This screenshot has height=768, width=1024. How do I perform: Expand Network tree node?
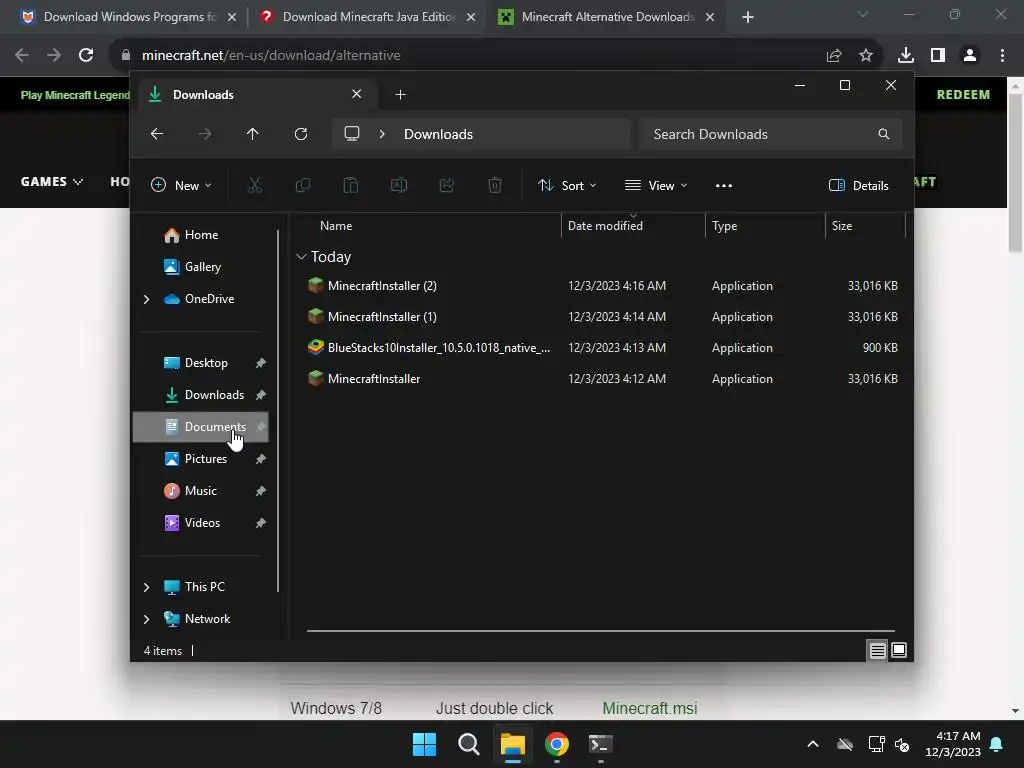coord(146,619)
